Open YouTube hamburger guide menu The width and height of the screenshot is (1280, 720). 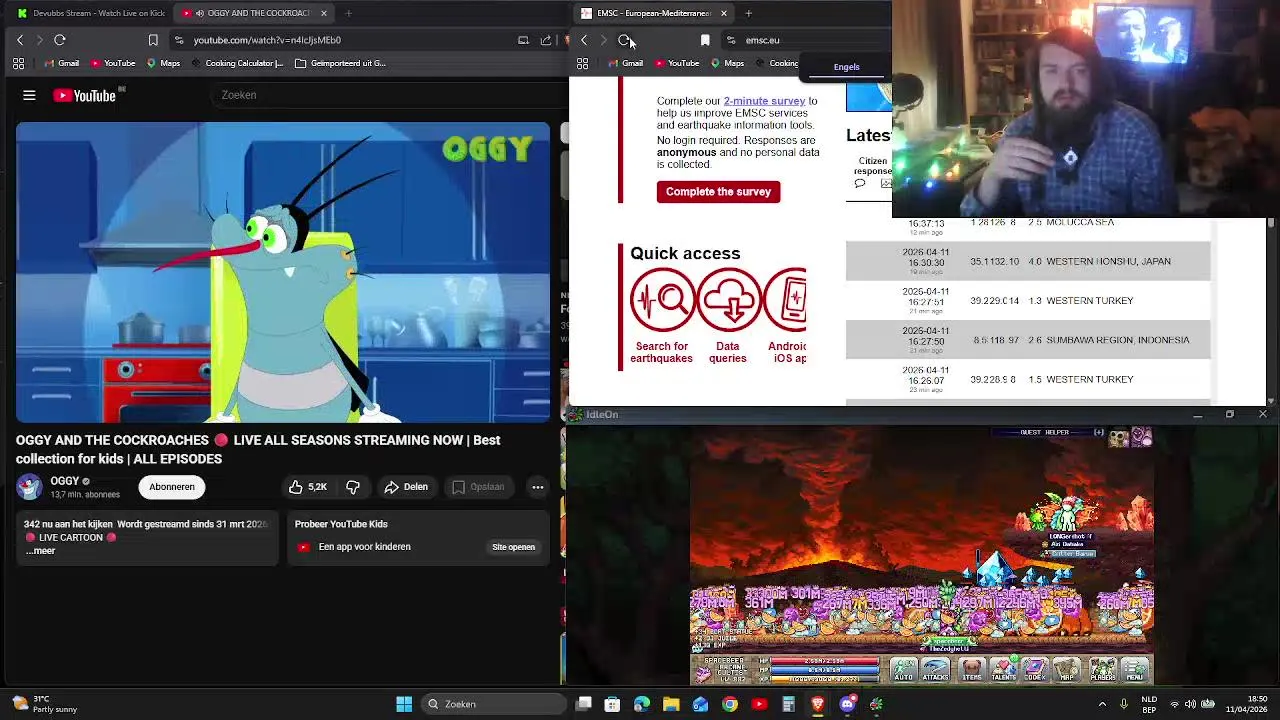pos(29,95)
